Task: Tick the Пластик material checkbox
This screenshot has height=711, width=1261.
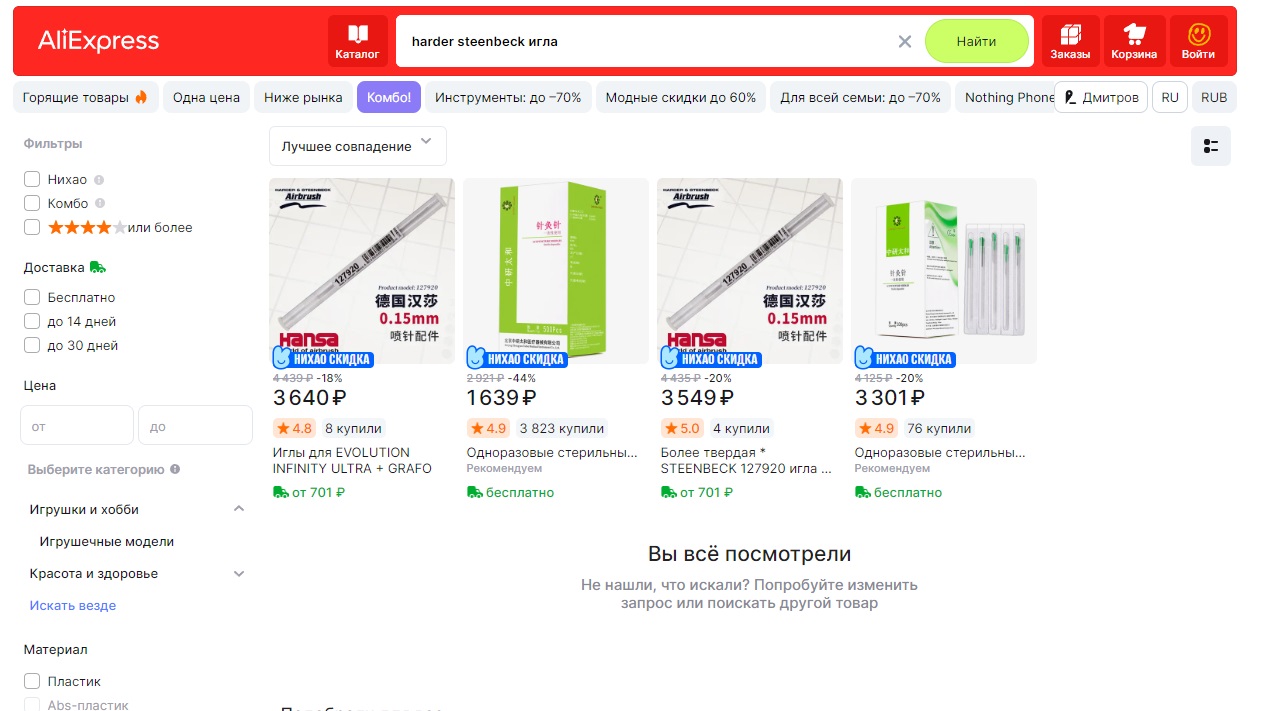Action: point(32,682)
